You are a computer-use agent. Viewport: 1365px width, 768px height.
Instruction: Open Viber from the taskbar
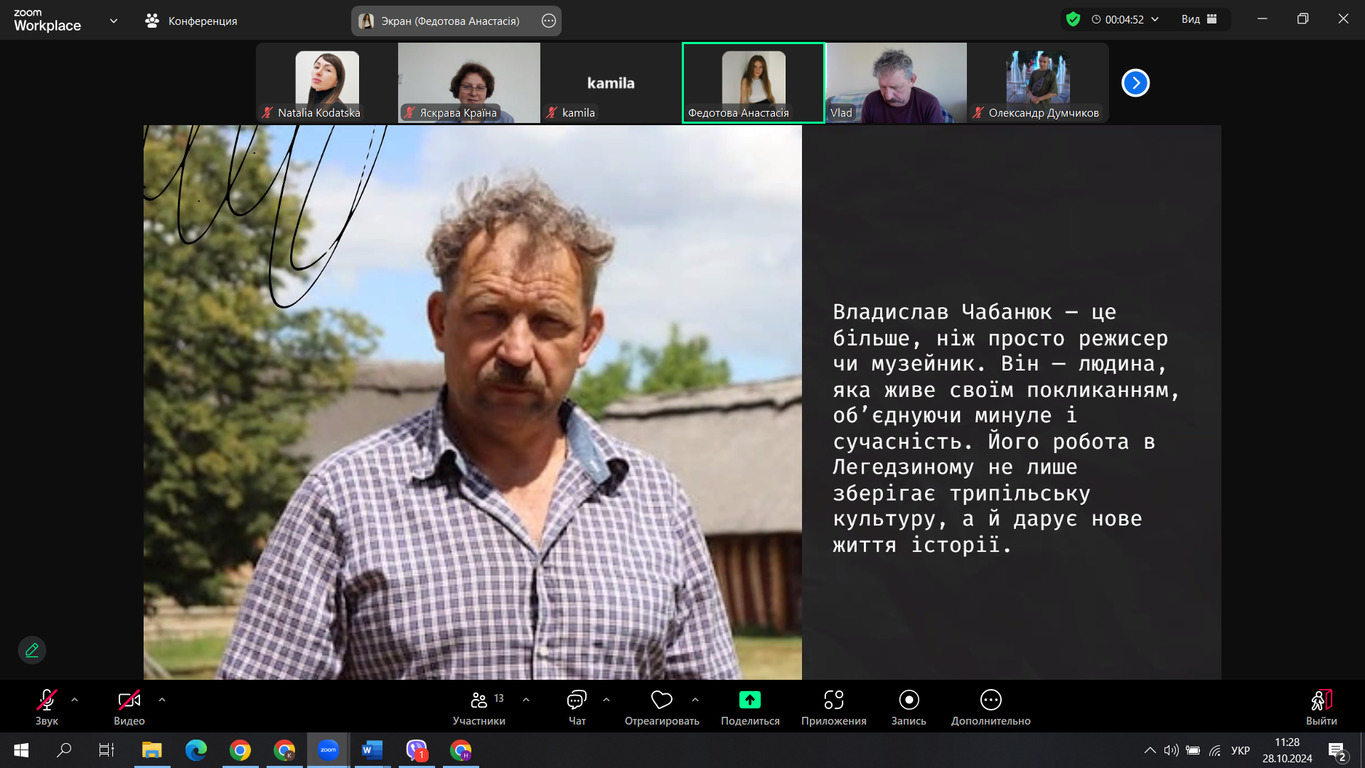[417, 750]
